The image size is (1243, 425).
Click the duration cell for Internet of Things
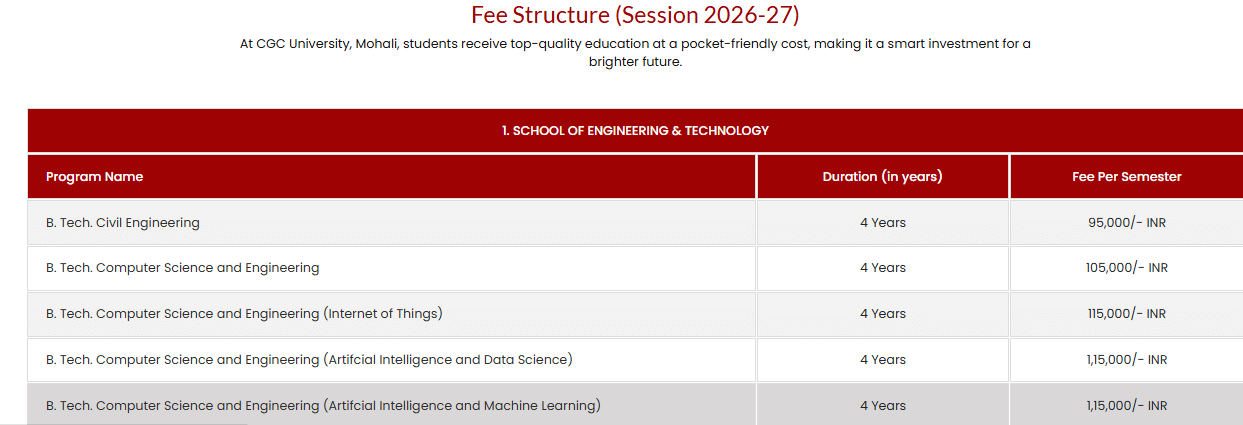click(x=882, y=314)
